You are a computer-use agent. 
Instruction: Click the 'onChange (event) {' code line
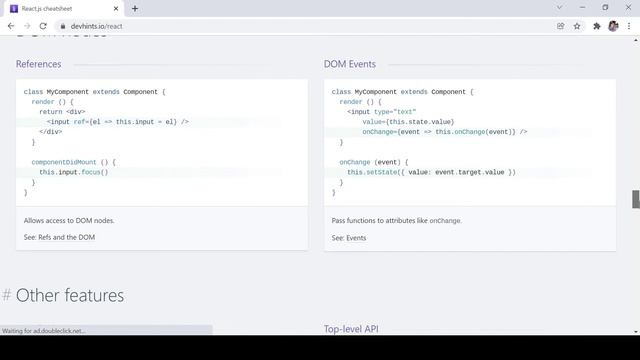point(374,162)
